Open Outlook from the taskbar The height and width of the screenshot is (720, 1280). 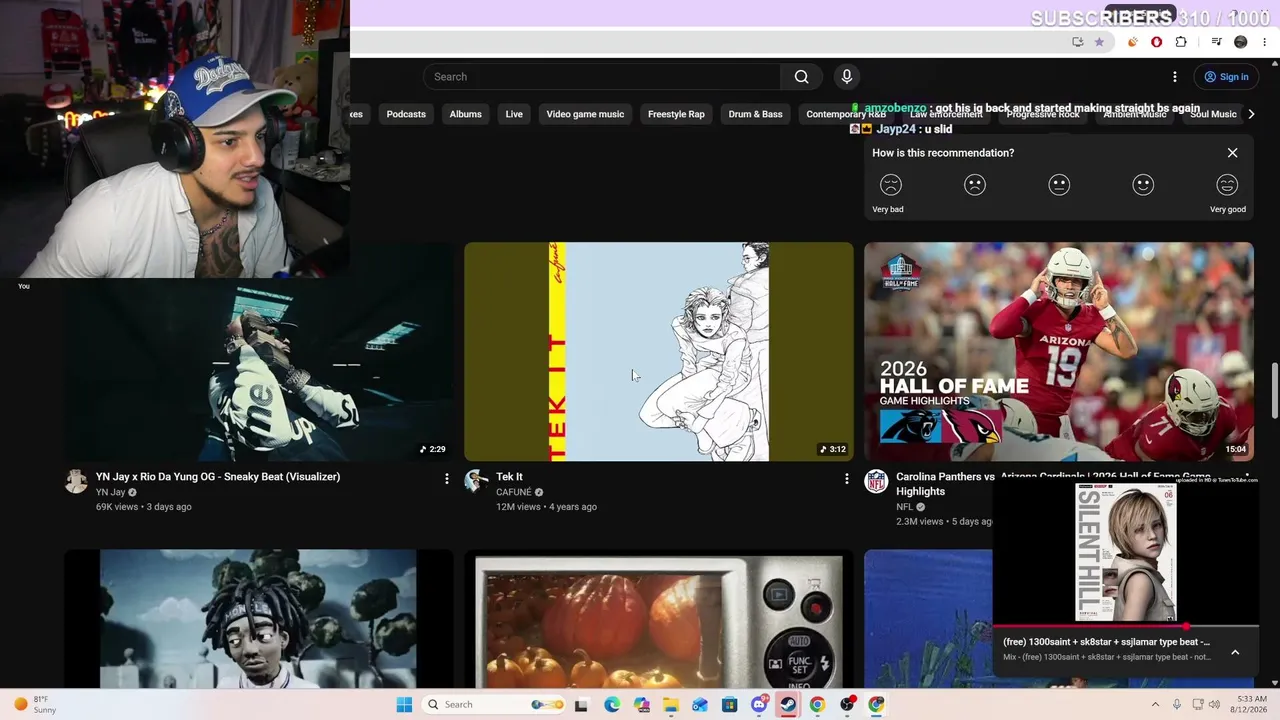tap(700, 705)
